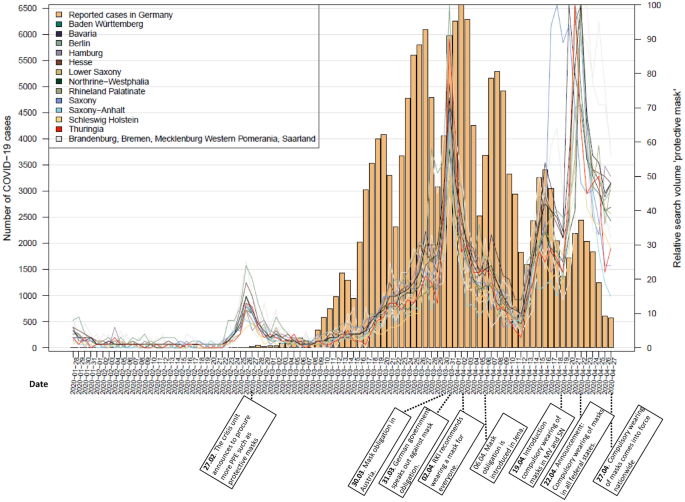Click the tallest orange case bar
Viewport: 685px width, 502px height.
click(x=461, y=176)
